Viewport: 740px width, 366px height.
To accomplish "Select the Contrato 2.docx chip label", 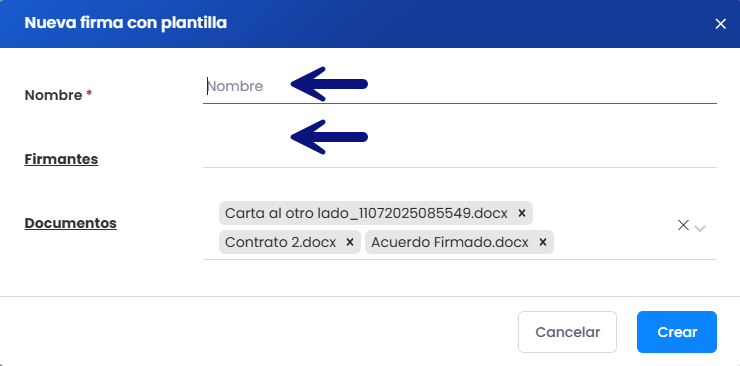I will tap(280, 242).
